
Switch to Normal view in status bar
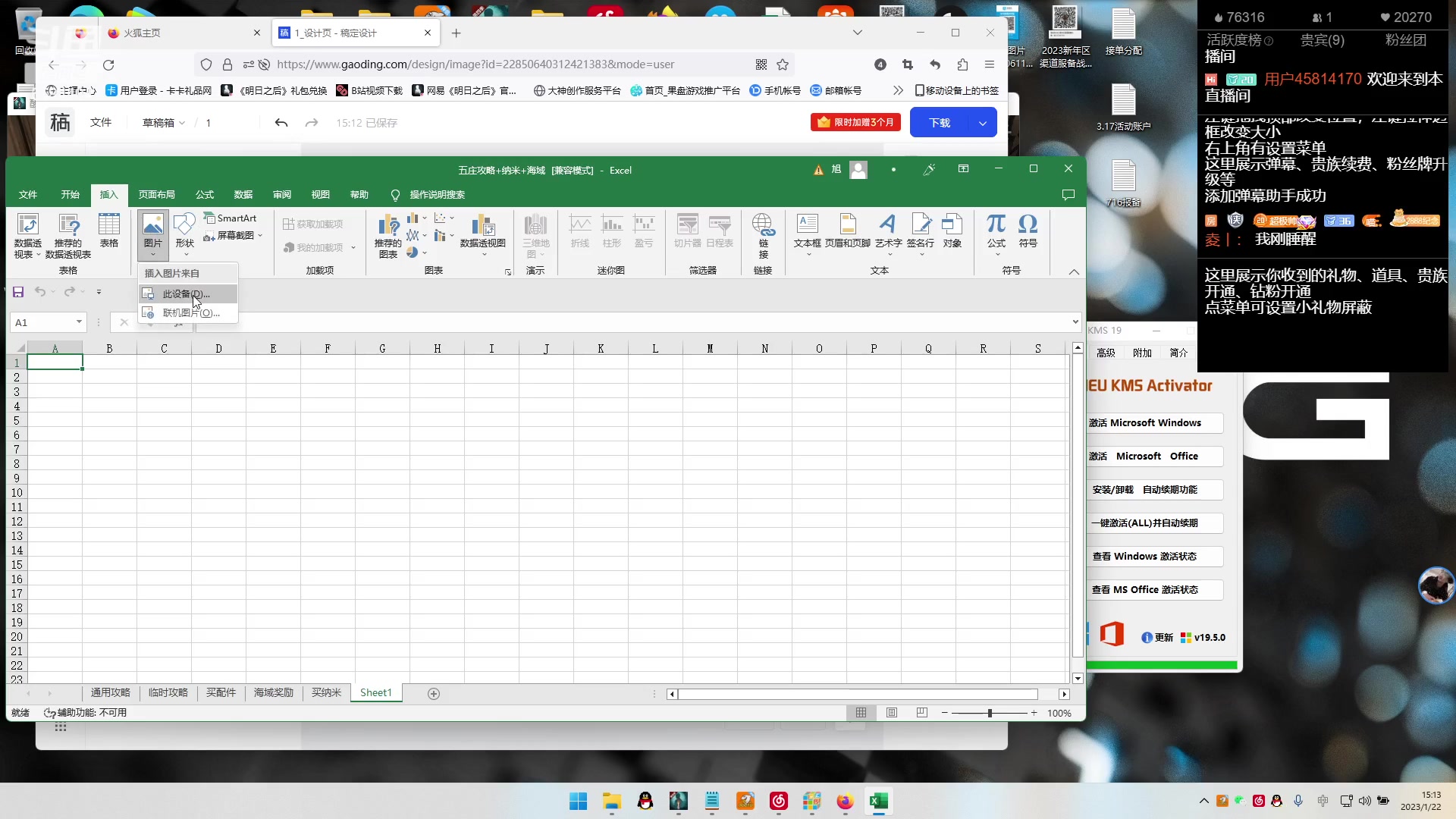point(861,713)
